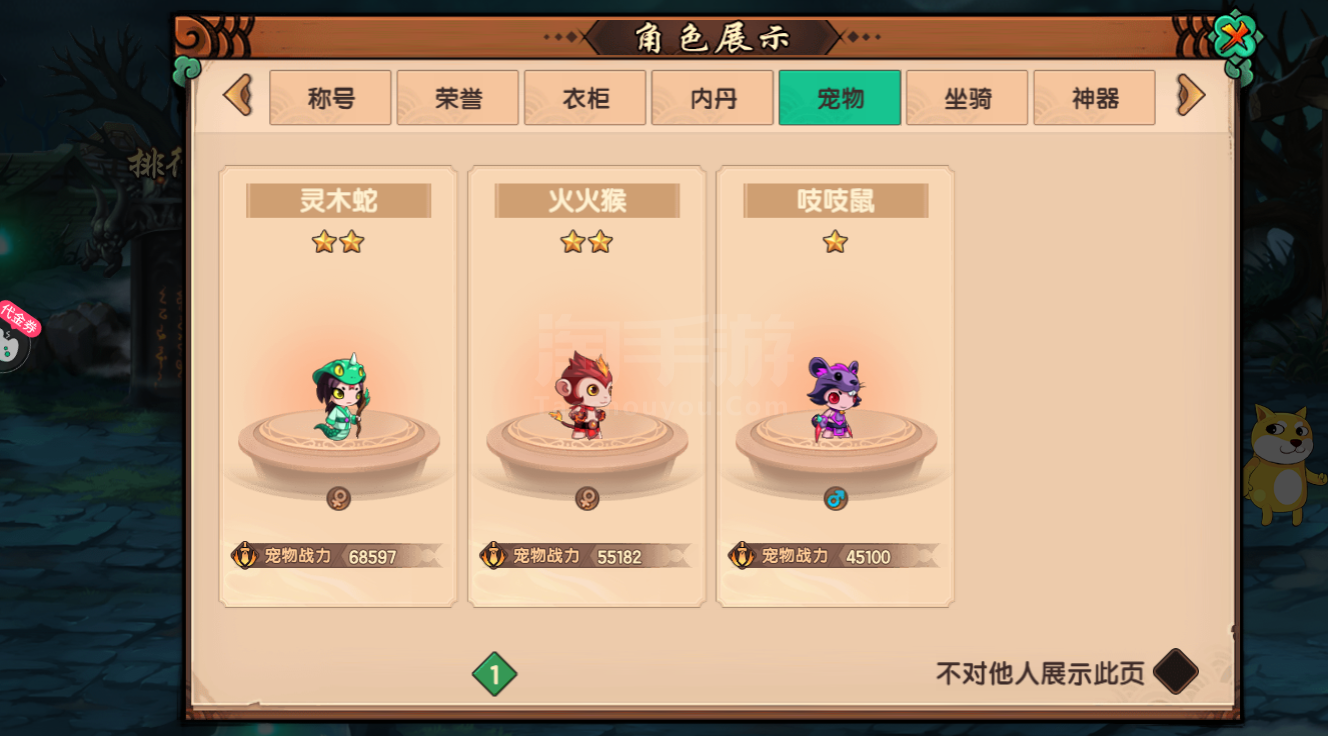Switch to the 神器 tab
Image resolution: width=1328 pixels, height=736 pixels.
click(x=1094, y=98)
